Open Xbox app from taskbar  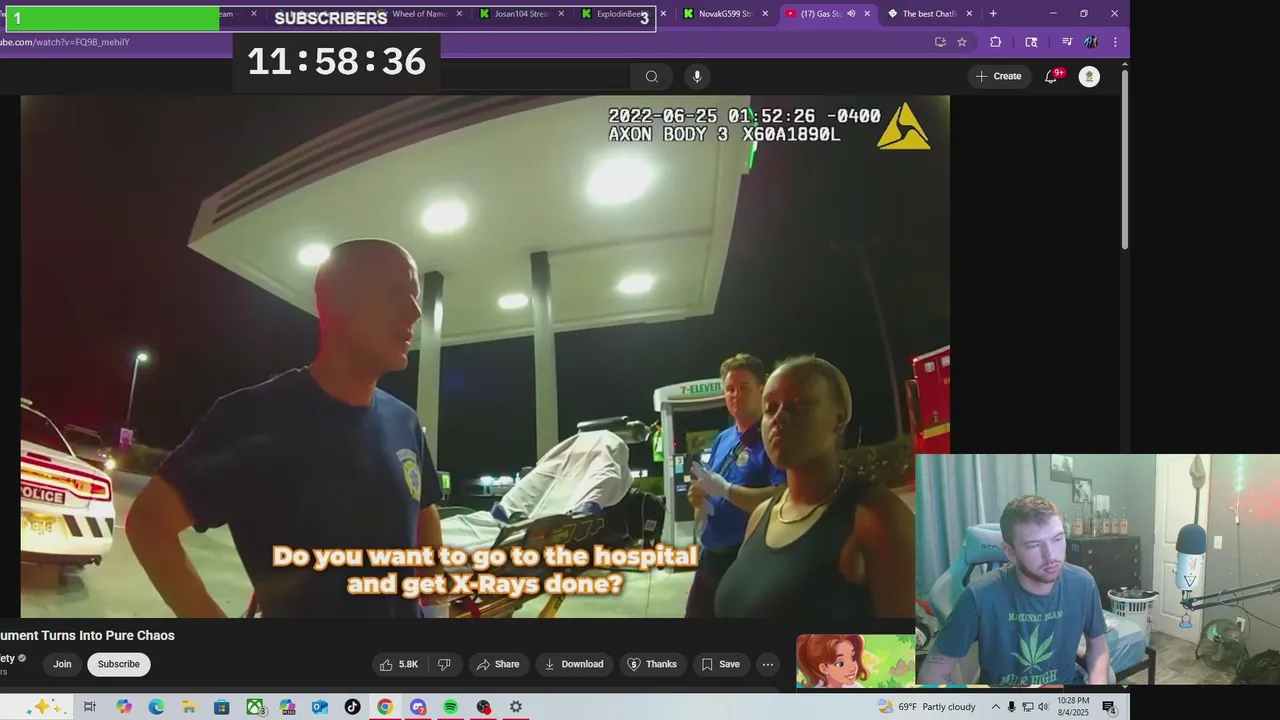click(255, 707)
